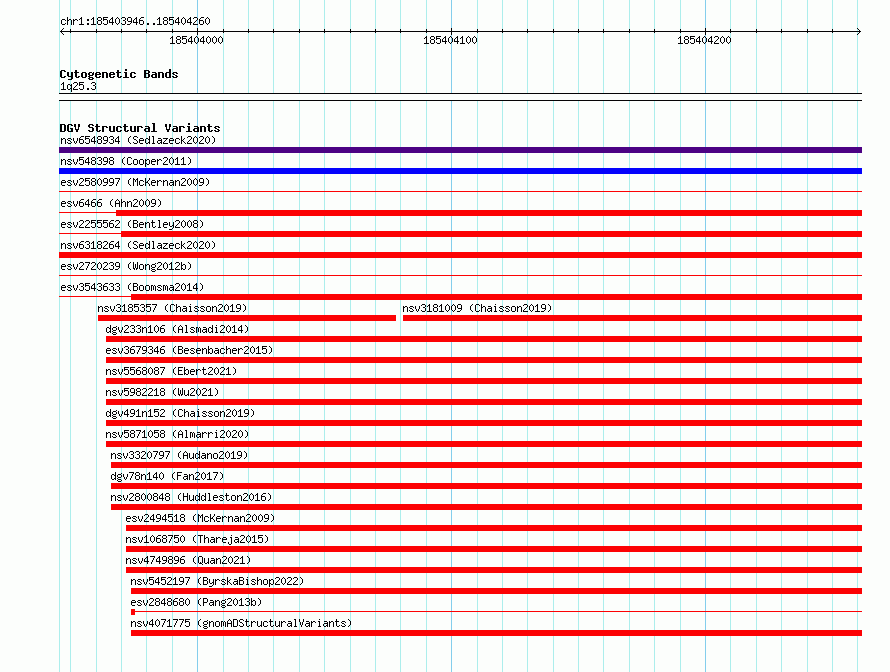This screenshot has height=672, width=890.
Task: Click the nsv3181009 (Chaisson2019) label
Action: pyautogui.click(x=477, y=308)
